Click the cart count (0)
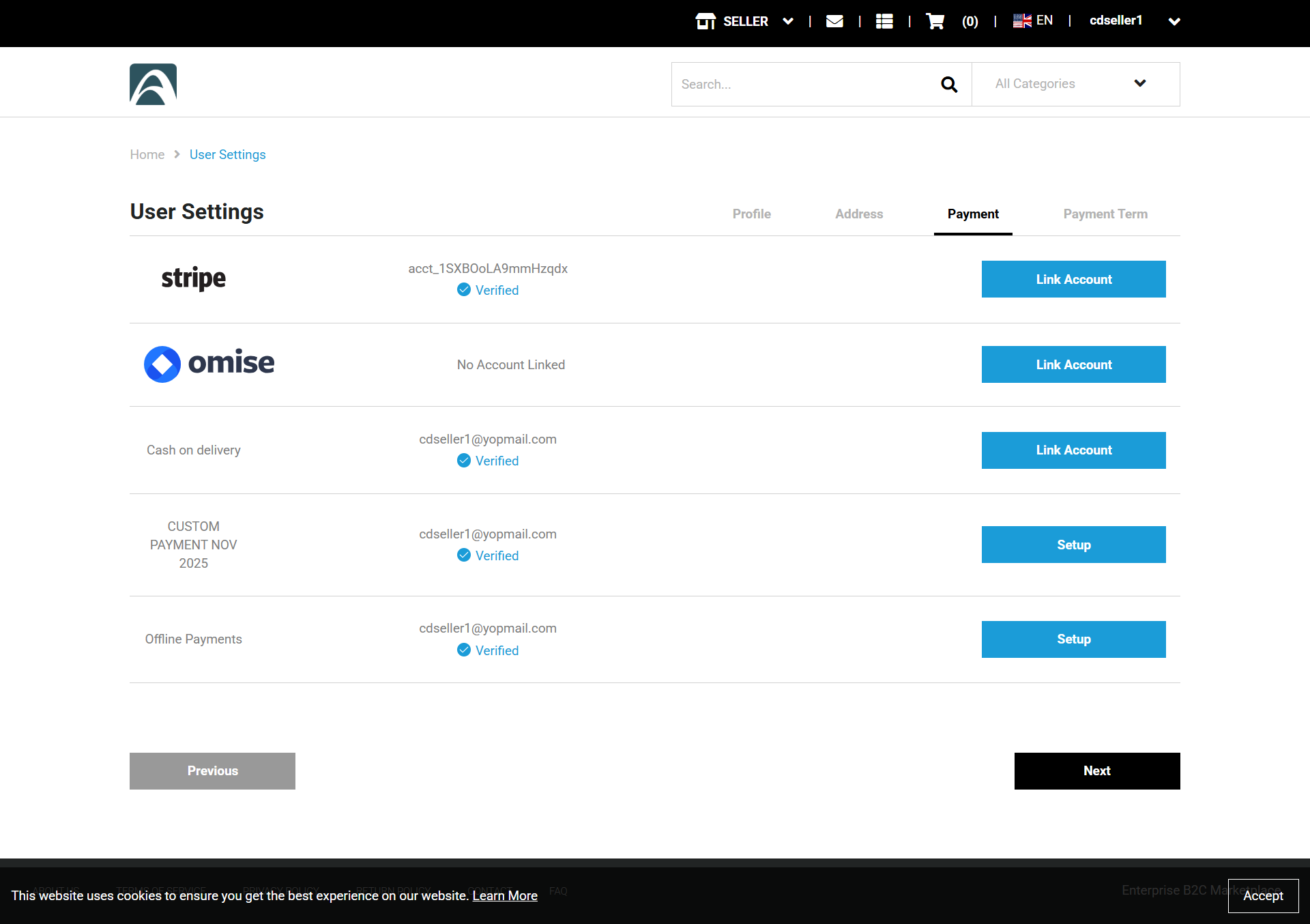Image resolution: width=1310 pixels, height=924 pixels. [x=970, y=22]
